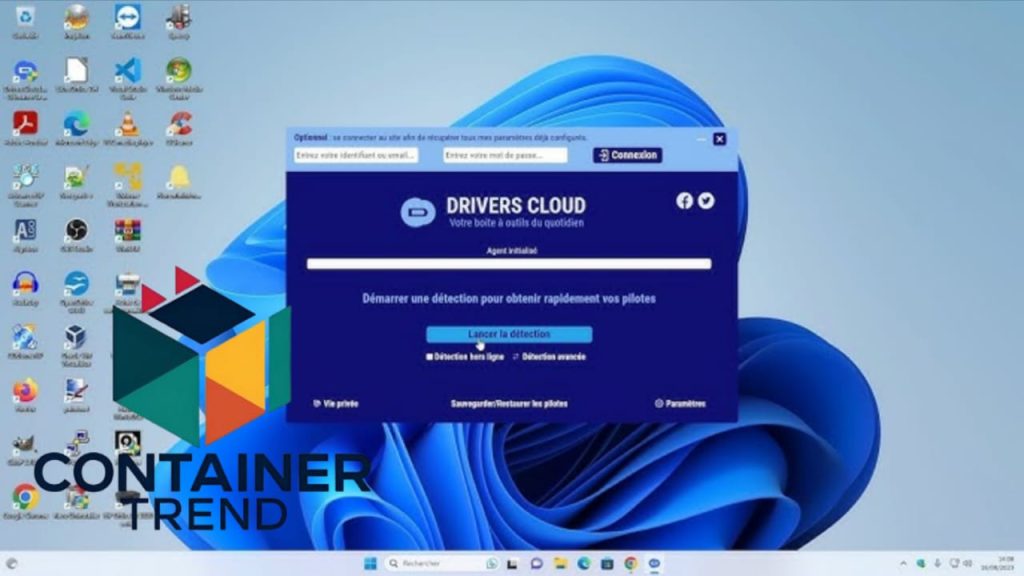Open Microsoft Edge from the taskbar

pyautogui.click(x=584, y=564)
